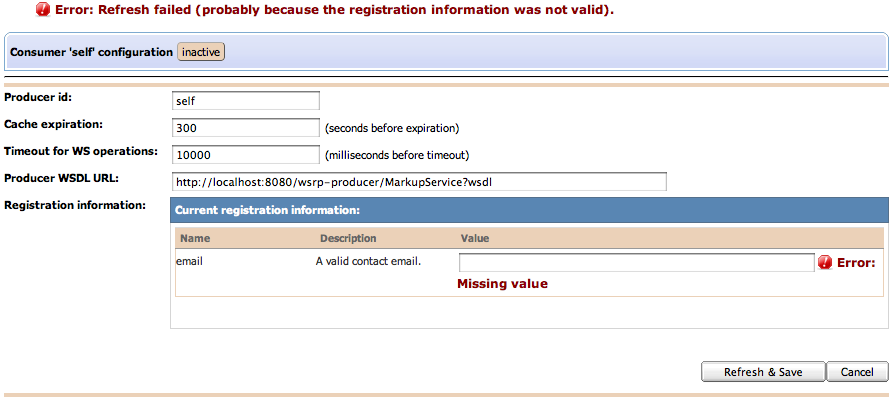Image resolution: width=893 pixels, height=402 pixels.
Task: Click the Consumer 'self' configuration title
Action: (x=91, y=51)
